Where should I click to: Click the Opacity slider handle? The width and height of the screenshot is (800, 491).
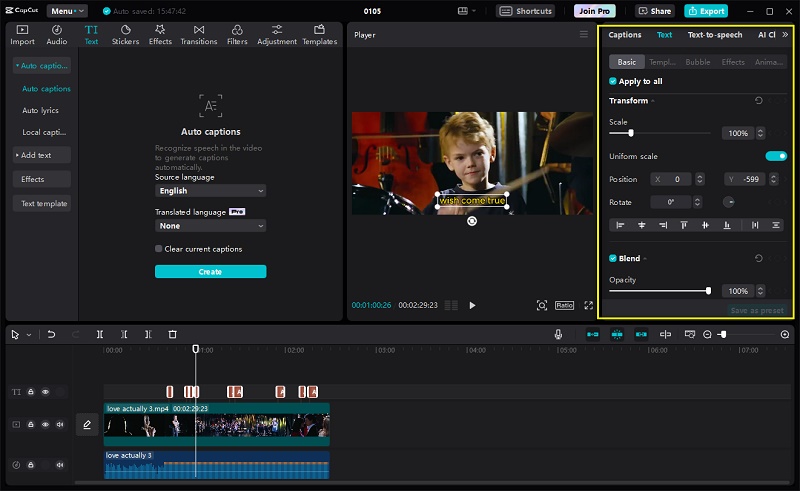[x=708, y=291]
